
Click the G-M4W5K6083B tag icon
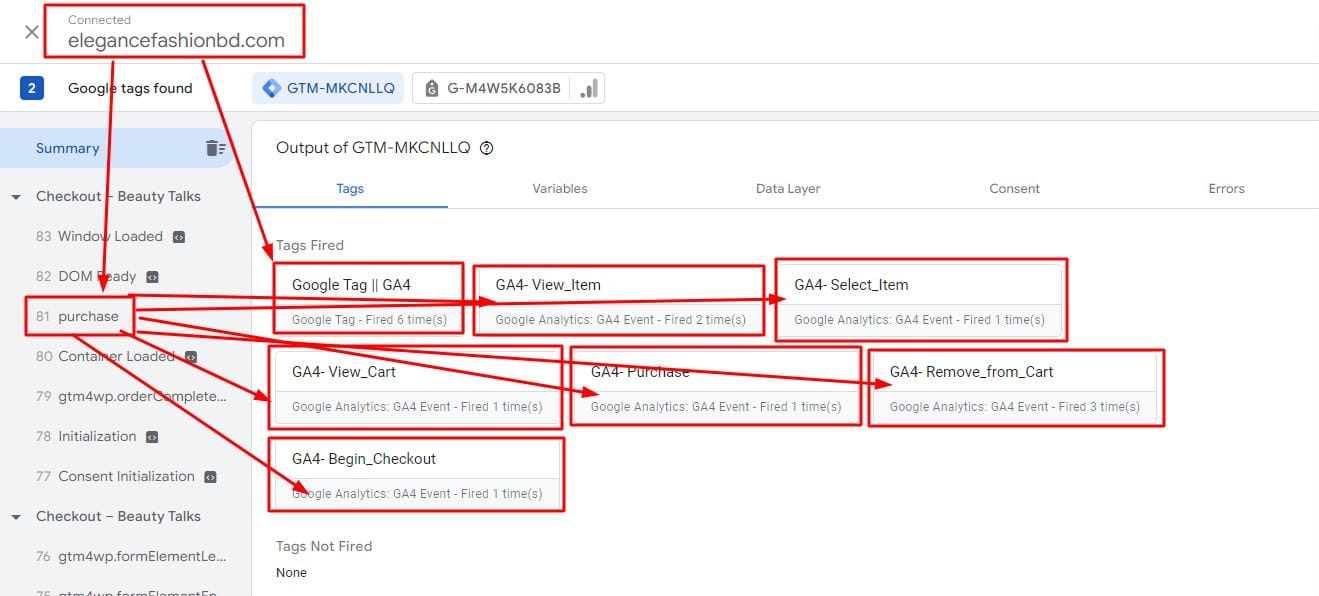coord(432,88)
